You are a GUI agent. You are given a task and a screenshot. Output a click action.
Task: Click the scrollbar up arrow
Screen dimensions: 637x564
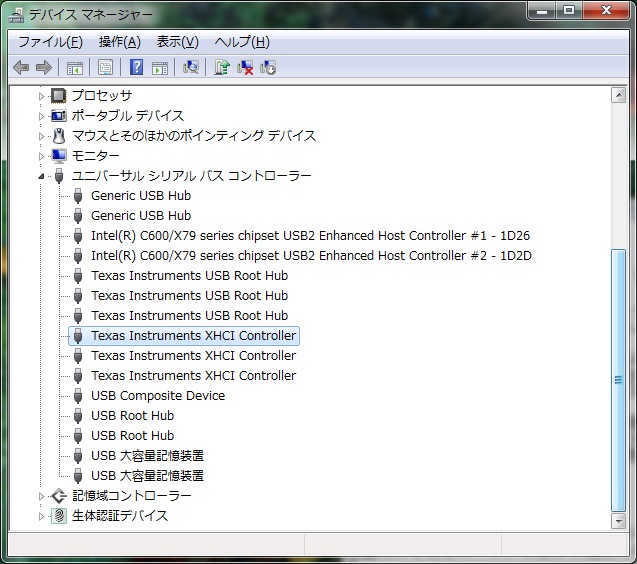tap(618, 95)
